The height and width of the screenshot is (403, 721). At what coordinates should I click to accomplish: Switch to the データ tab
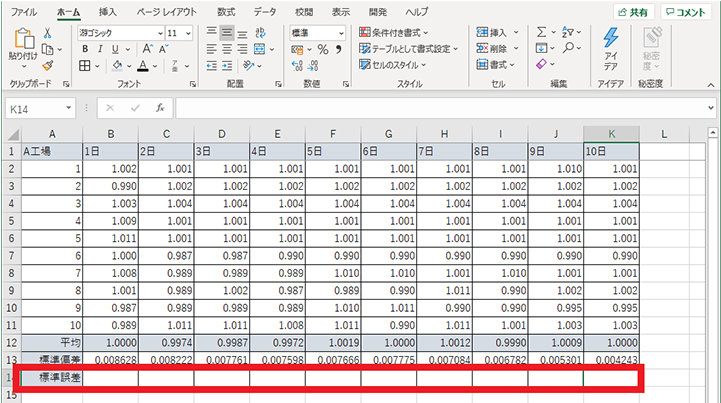265,12
